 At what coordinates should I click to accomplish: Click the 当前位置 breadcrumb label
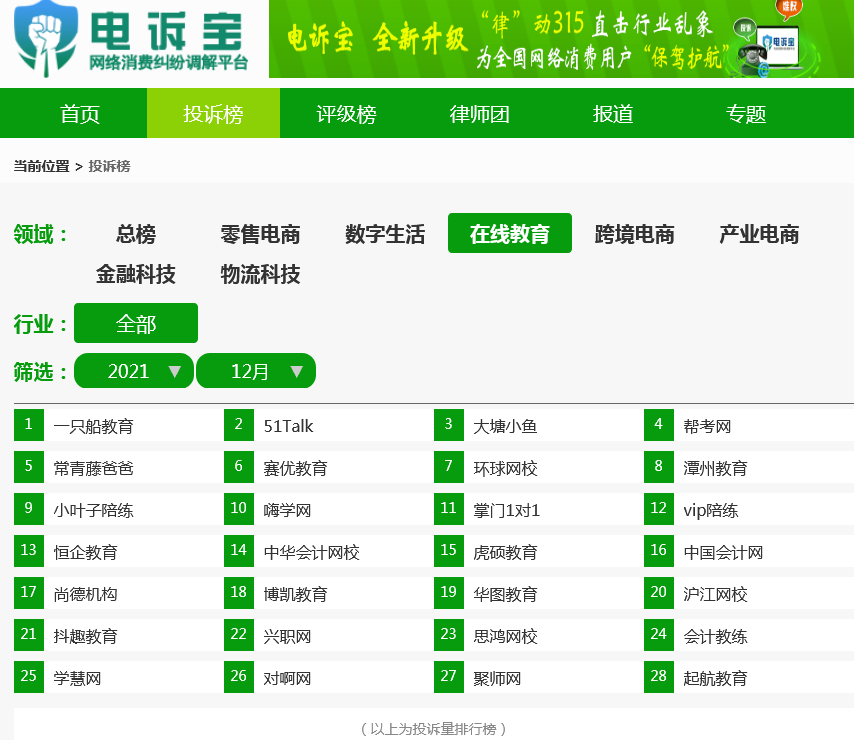tap(41, 166)
